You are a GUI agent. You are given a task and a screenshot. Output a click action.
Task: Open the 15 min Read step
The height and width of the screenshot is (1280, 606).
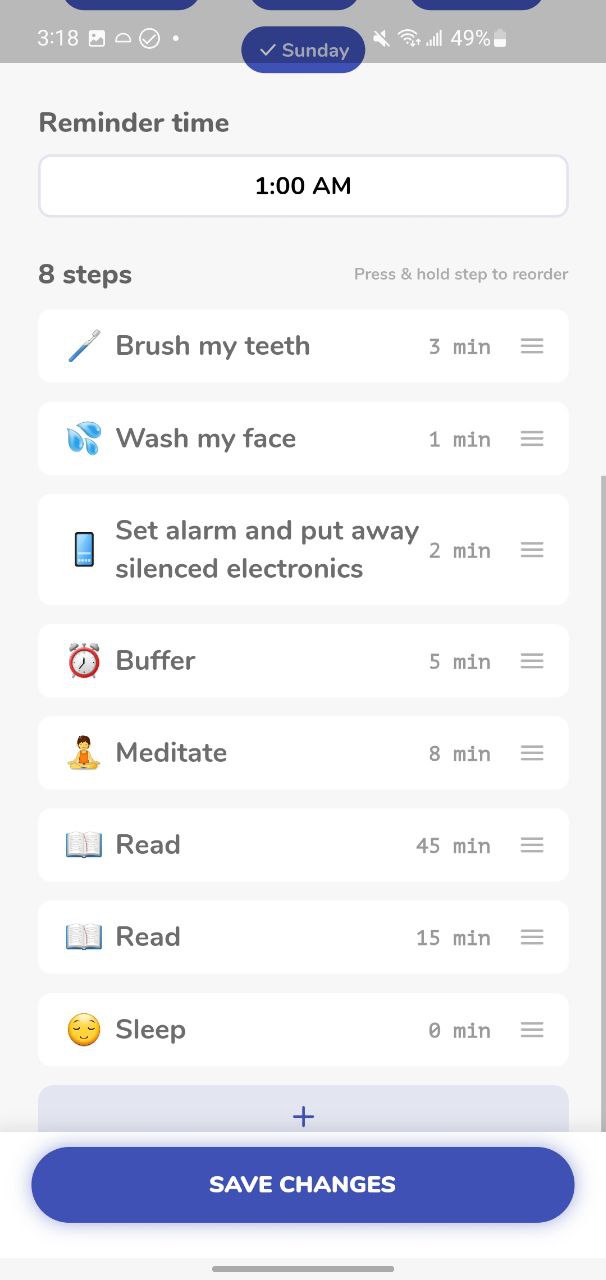(x=148, y=937)
